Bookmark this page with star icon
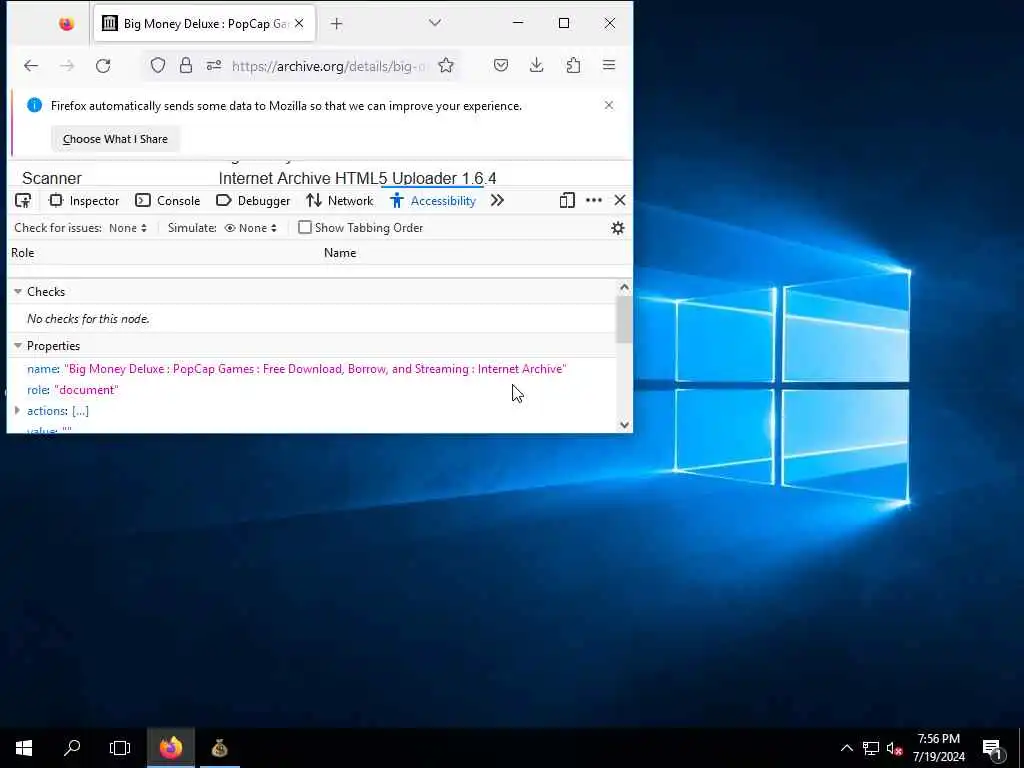This screenshot has height=768, width=1024. pyautogui.click(x=446, y=65)
